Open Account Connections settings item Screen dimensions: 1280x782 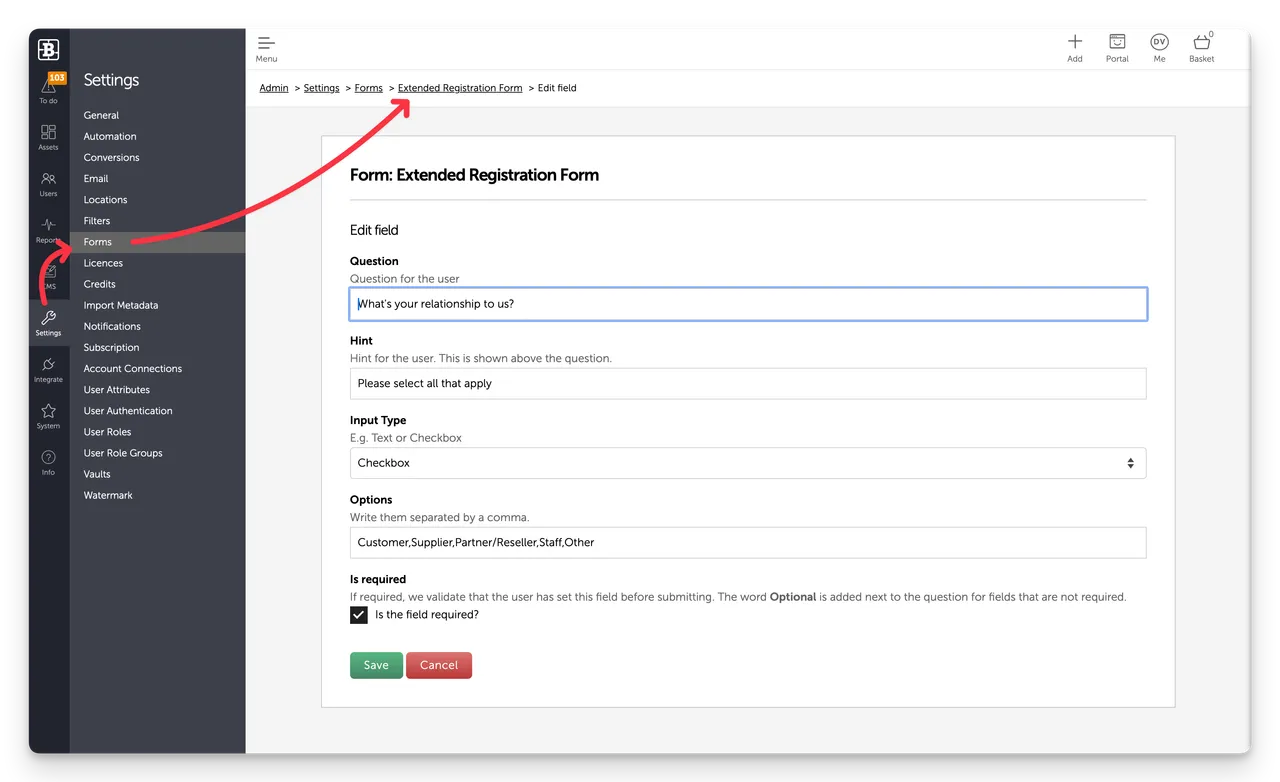(132, 368)
